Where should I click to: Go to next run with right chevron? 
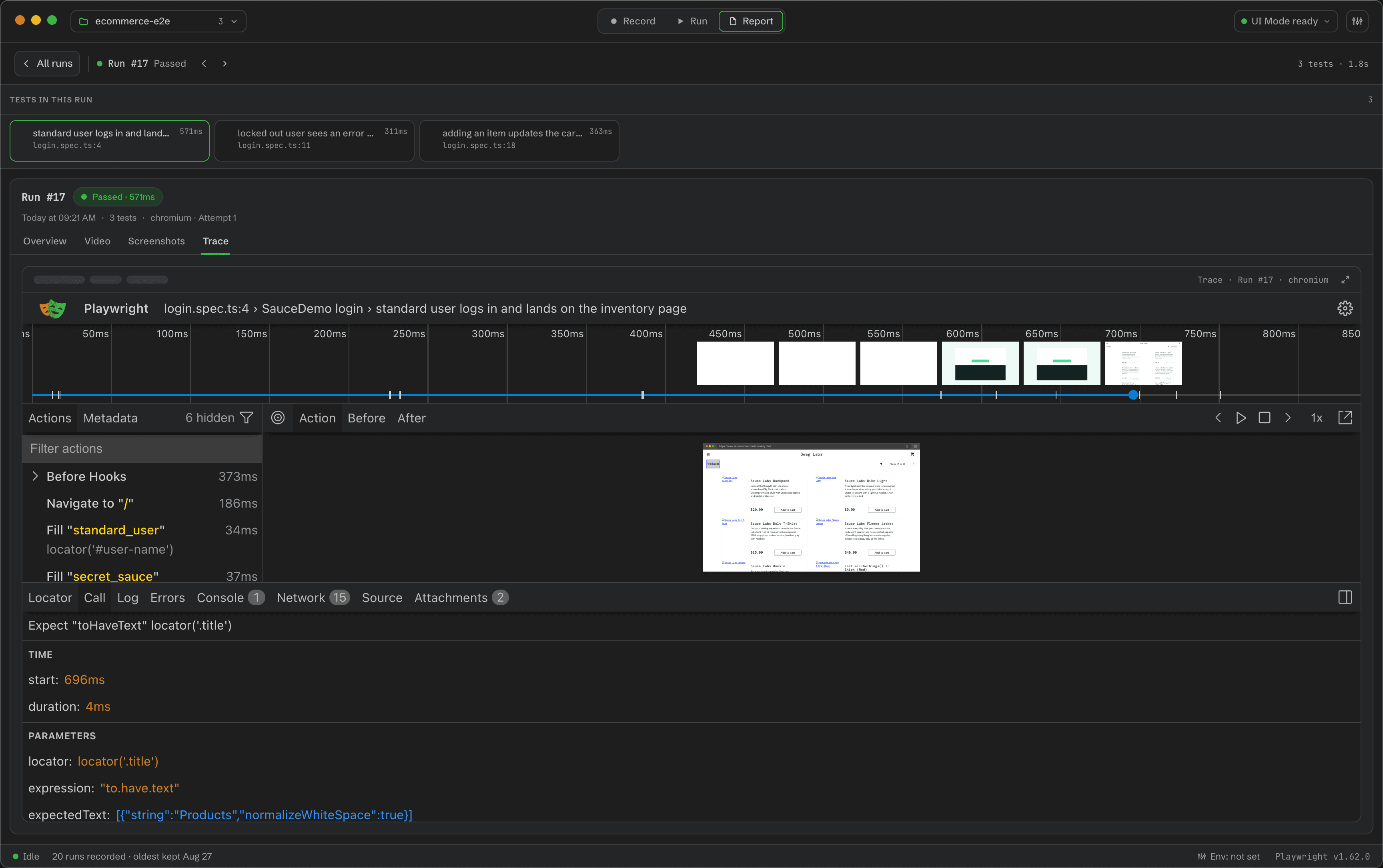[x=224, y=64]
